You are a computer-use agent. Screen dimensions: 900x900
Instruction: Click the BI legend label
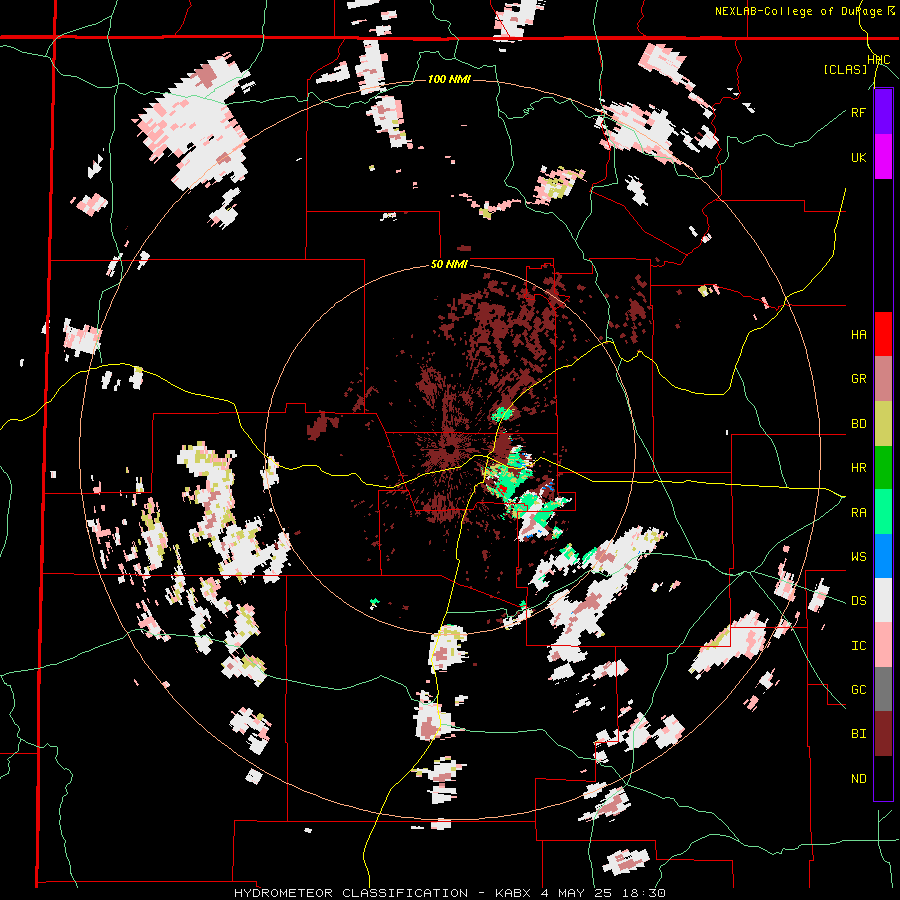858,734
